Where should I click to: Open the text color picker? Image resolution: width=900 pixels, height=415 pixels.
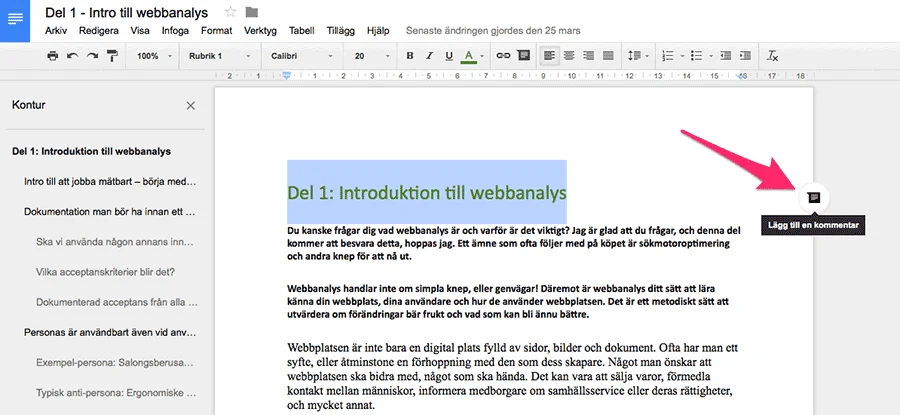point(470,56)
